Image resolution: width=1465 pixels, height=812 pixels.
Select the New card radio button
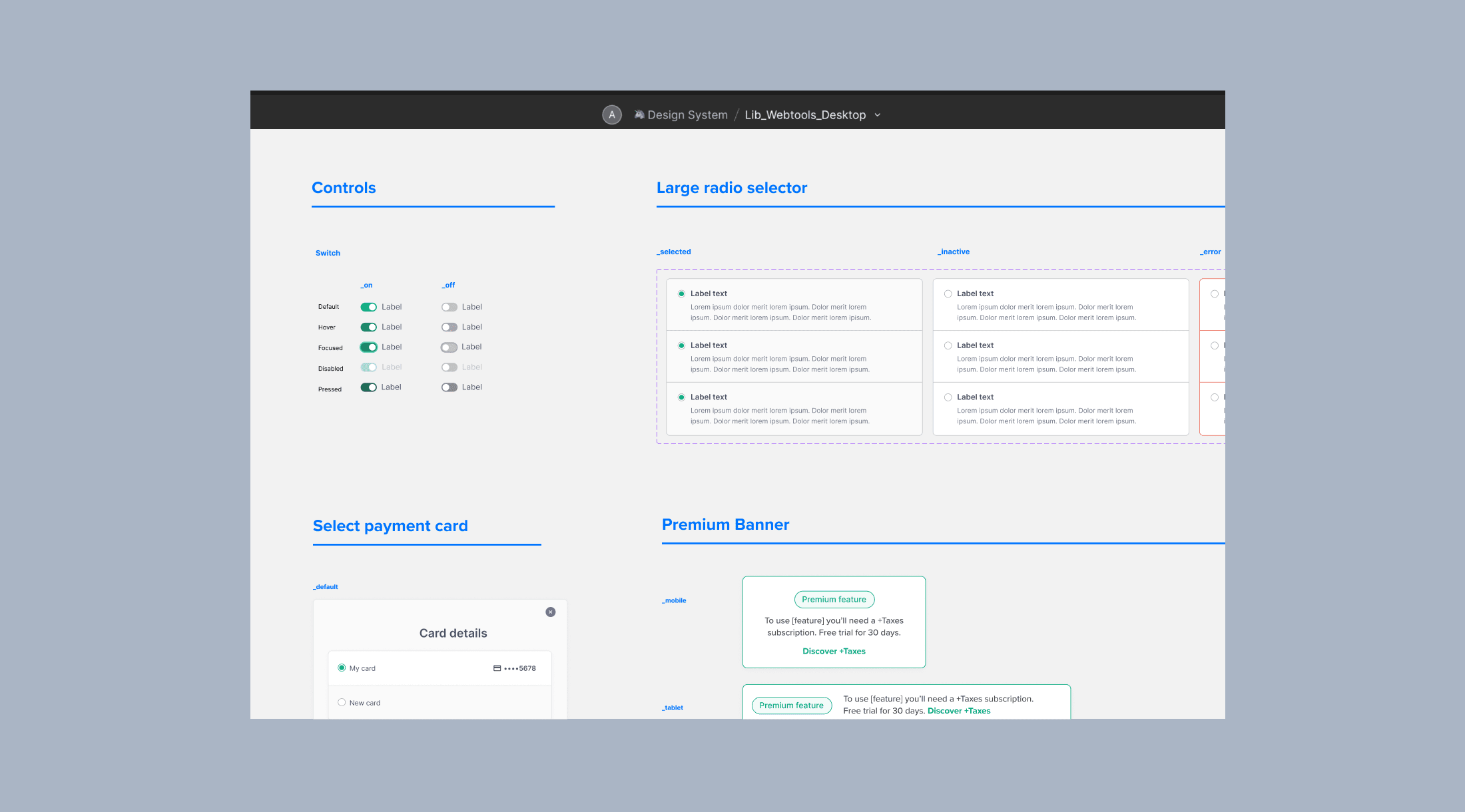(x=342, y=702)
